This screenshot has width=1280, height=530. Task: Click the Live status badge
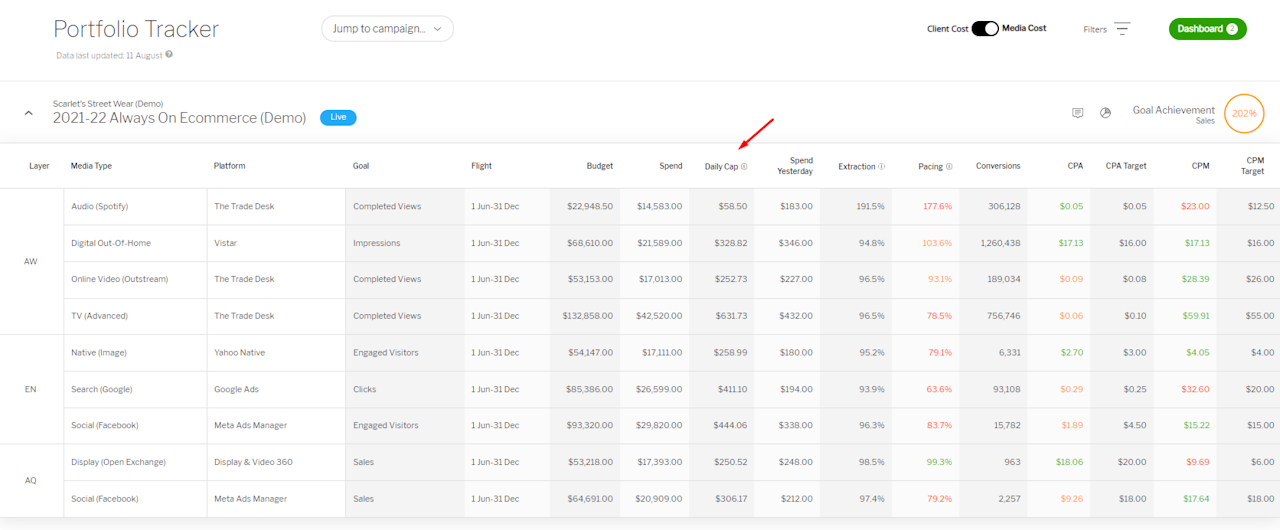tap(338, 117)
